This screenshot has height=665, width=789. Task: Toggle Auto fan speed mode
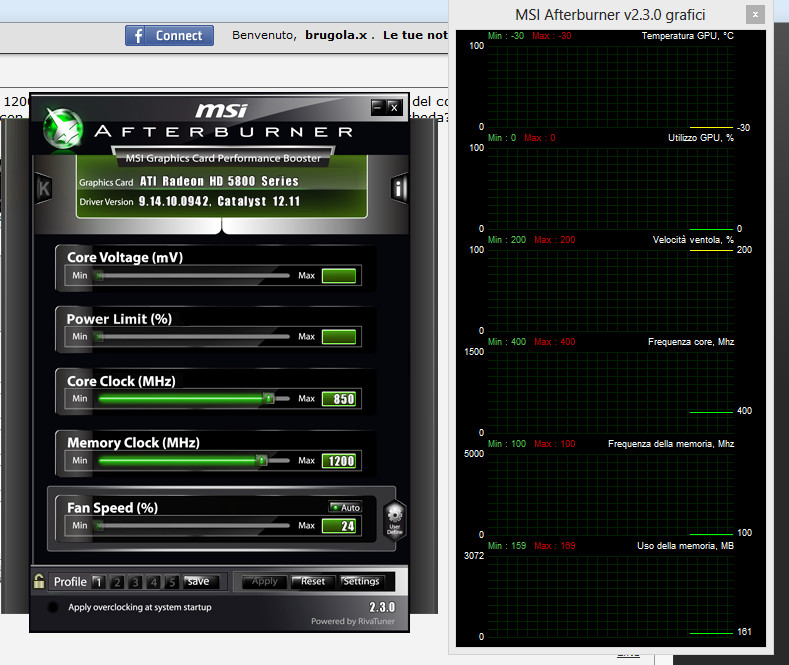(x=345, y=507)
